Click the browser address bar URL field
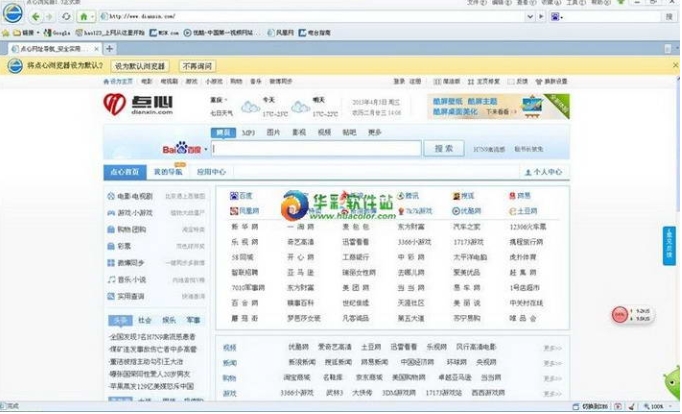 [x=312, y=17]
